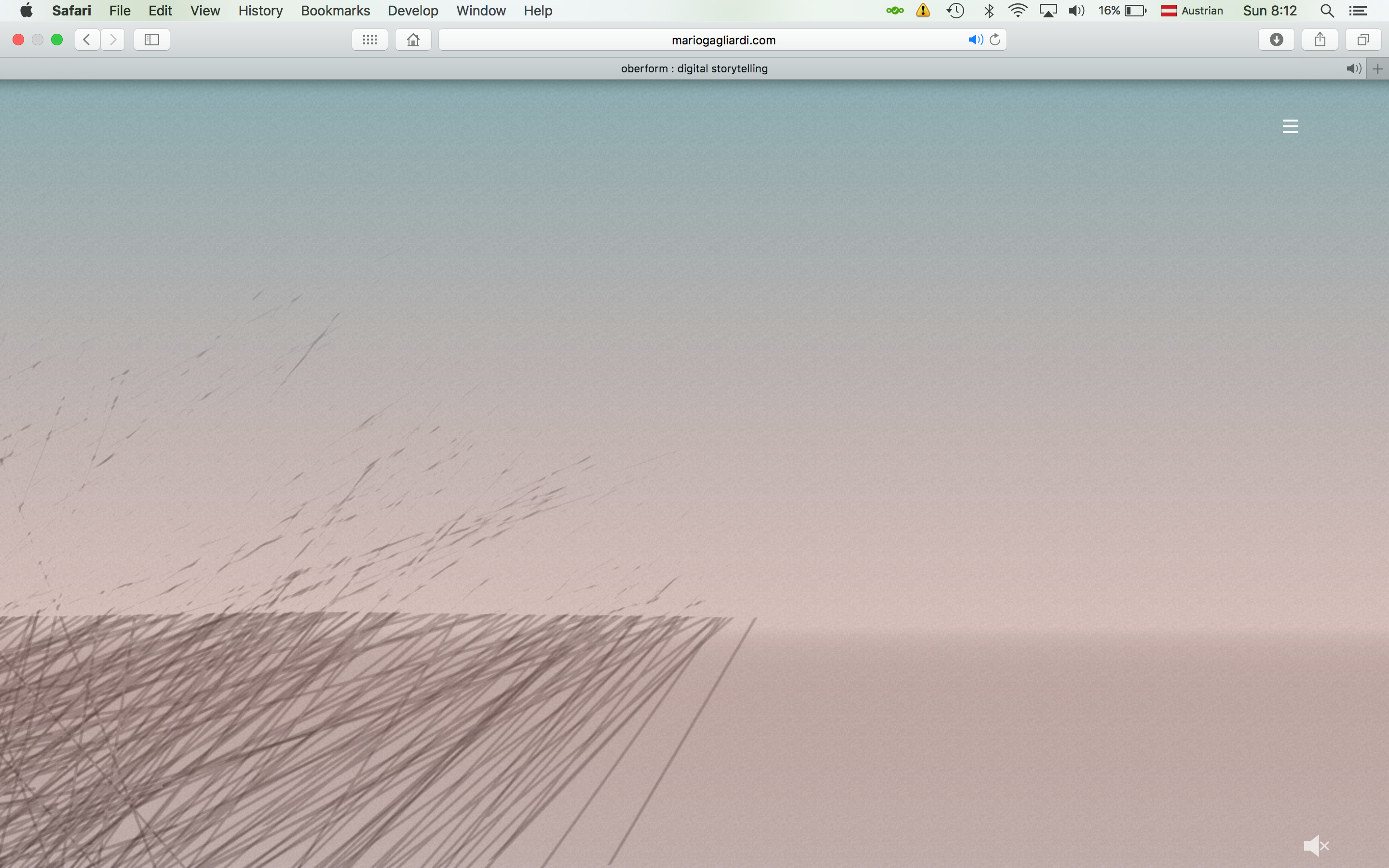The height and width of the screenshot is (868, 1389).
Task: Open the File menu
Action: pyautogui.click(x=120, y=10)
